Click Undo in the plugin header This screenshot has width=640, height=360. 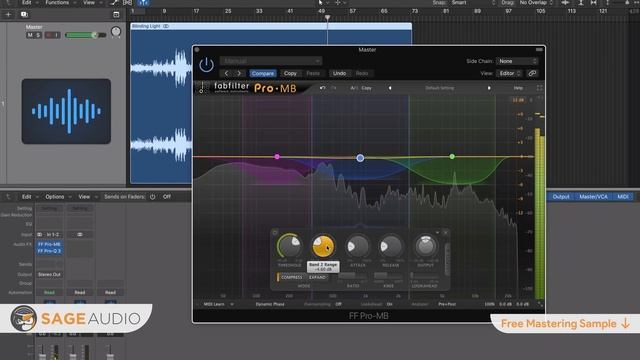339,73
